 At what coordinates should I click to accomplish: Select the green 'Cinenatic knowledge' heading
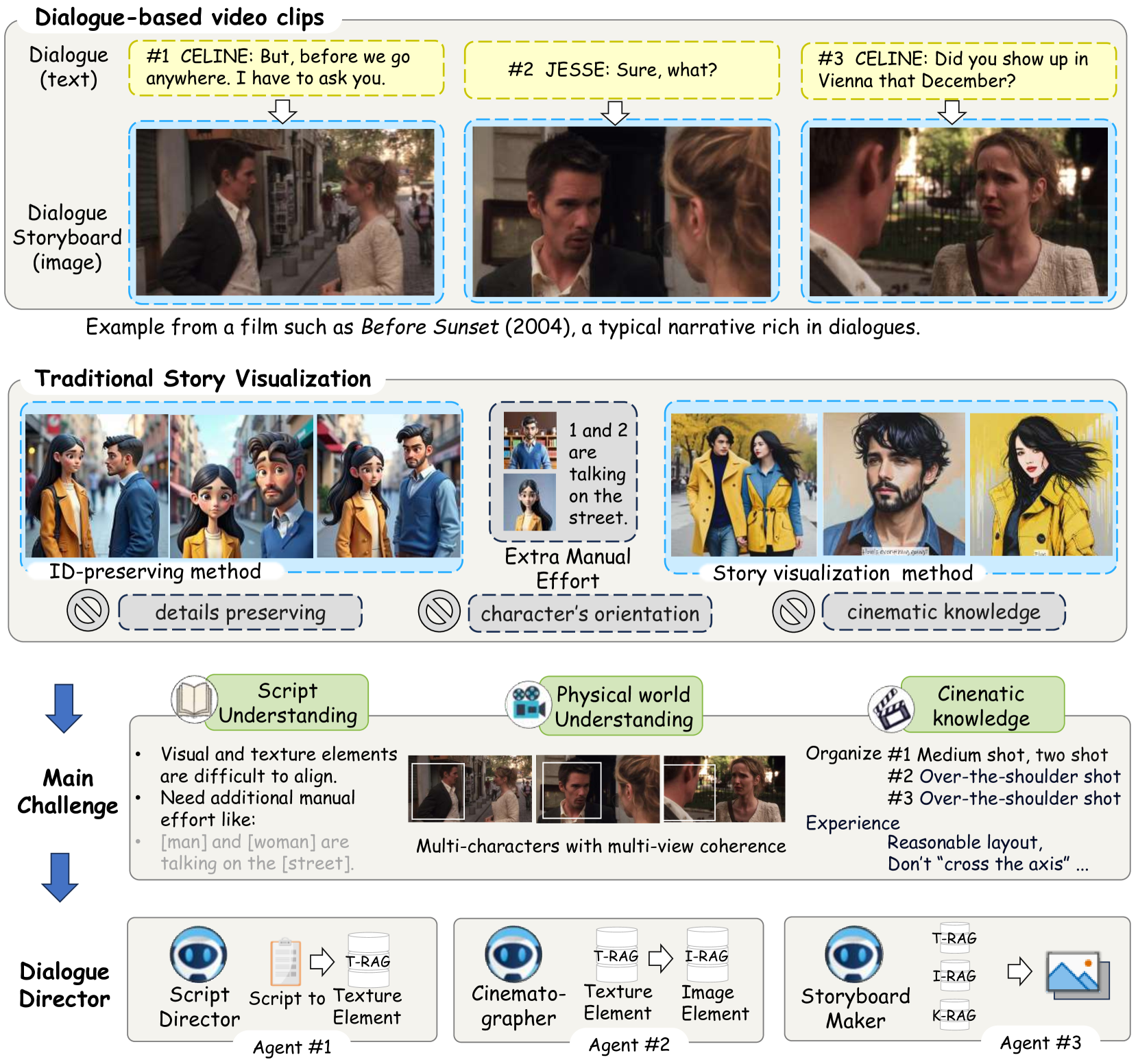982,705
